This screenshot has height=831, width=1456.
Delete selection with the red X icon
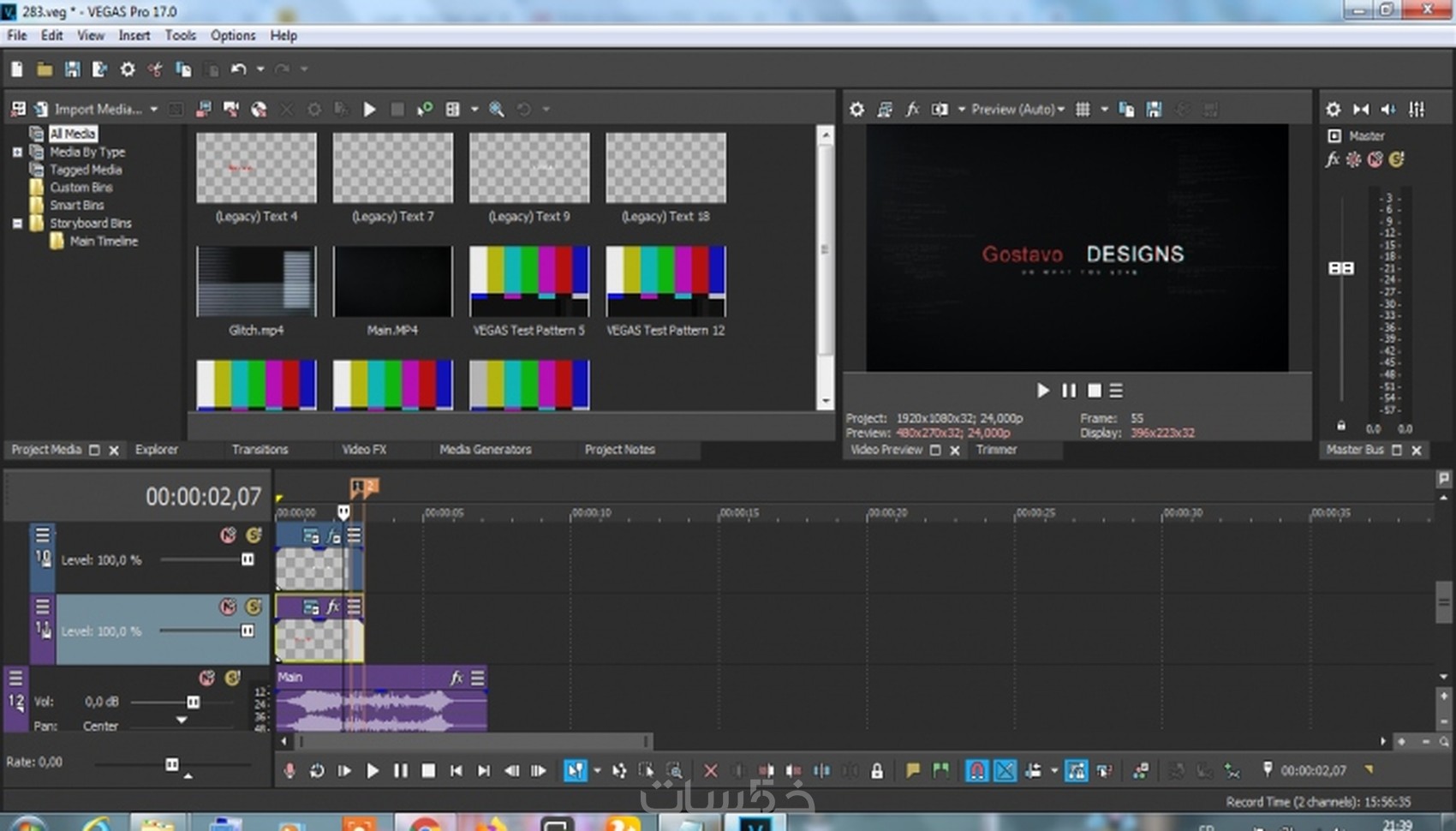tap(710, 771)
